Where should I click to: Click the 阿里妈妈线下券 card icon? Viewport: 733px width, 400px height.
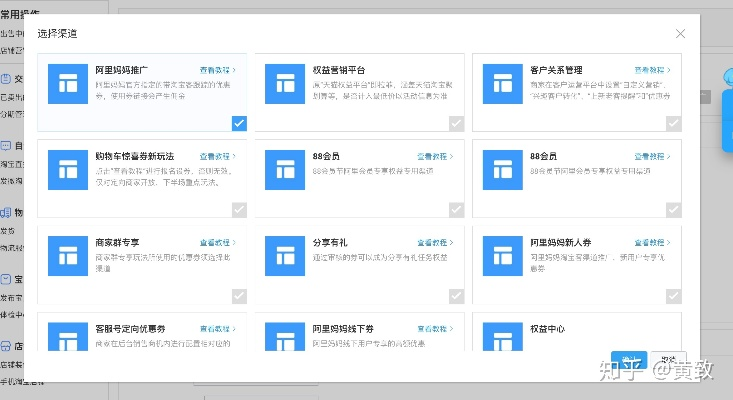[x=285, y=336]
